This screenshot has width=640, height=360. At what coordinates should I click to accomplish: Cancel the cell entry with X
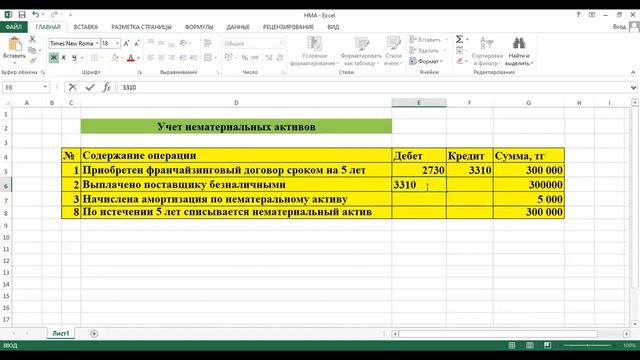pyautogui.click(x=73, y=87)
